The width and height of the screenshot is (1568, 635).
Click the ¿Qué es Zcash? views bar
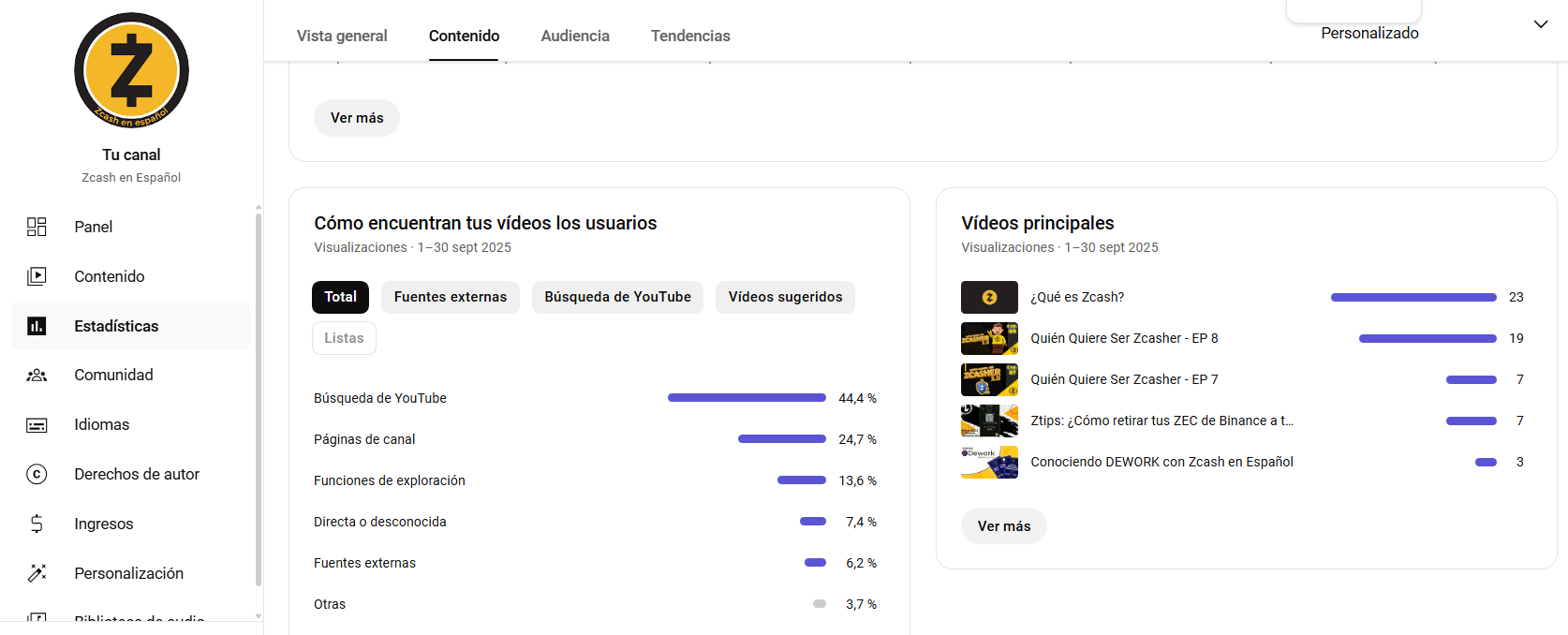tap(1413, 297)
